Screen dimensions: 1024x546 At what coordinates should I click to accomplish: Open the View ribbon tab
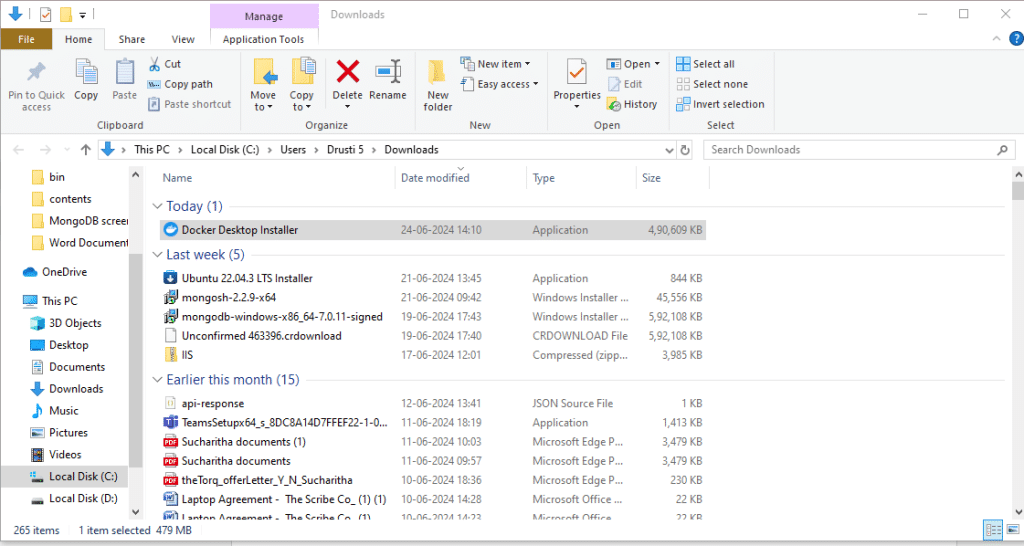183,39
